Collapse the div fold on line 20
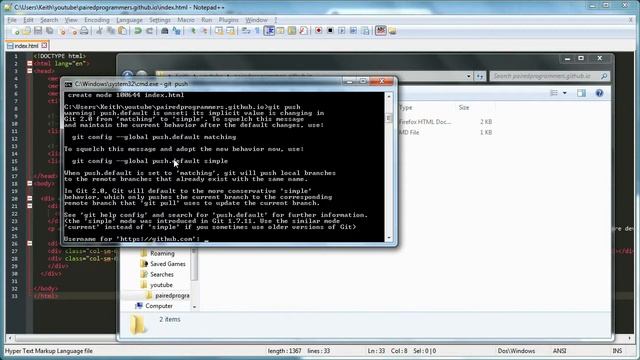The width and height of the screenshot is (640, 360). (x=29, y=198)
